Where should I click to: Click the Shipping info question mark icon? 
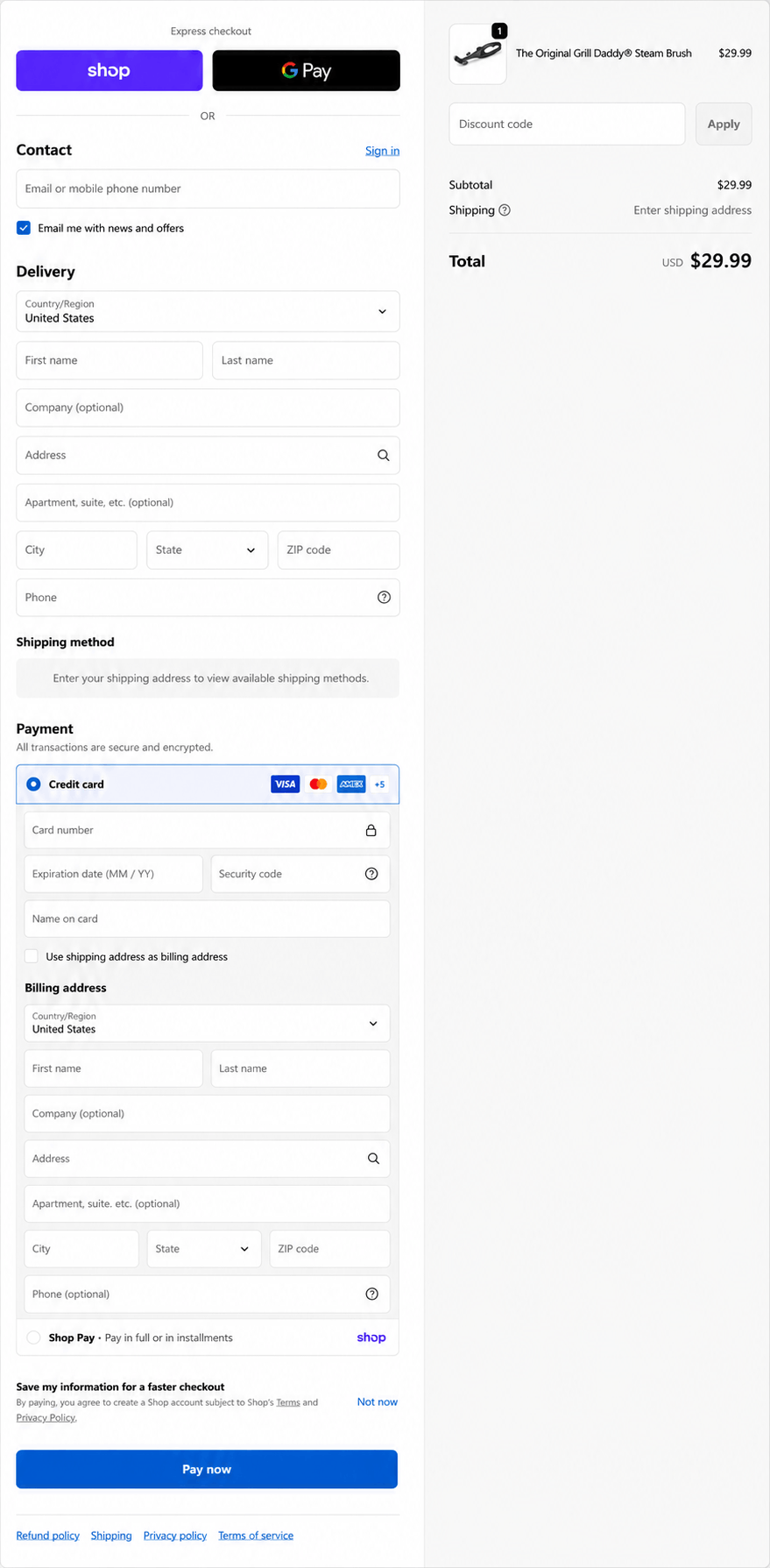pyautogui.click(x=505, y=210)
